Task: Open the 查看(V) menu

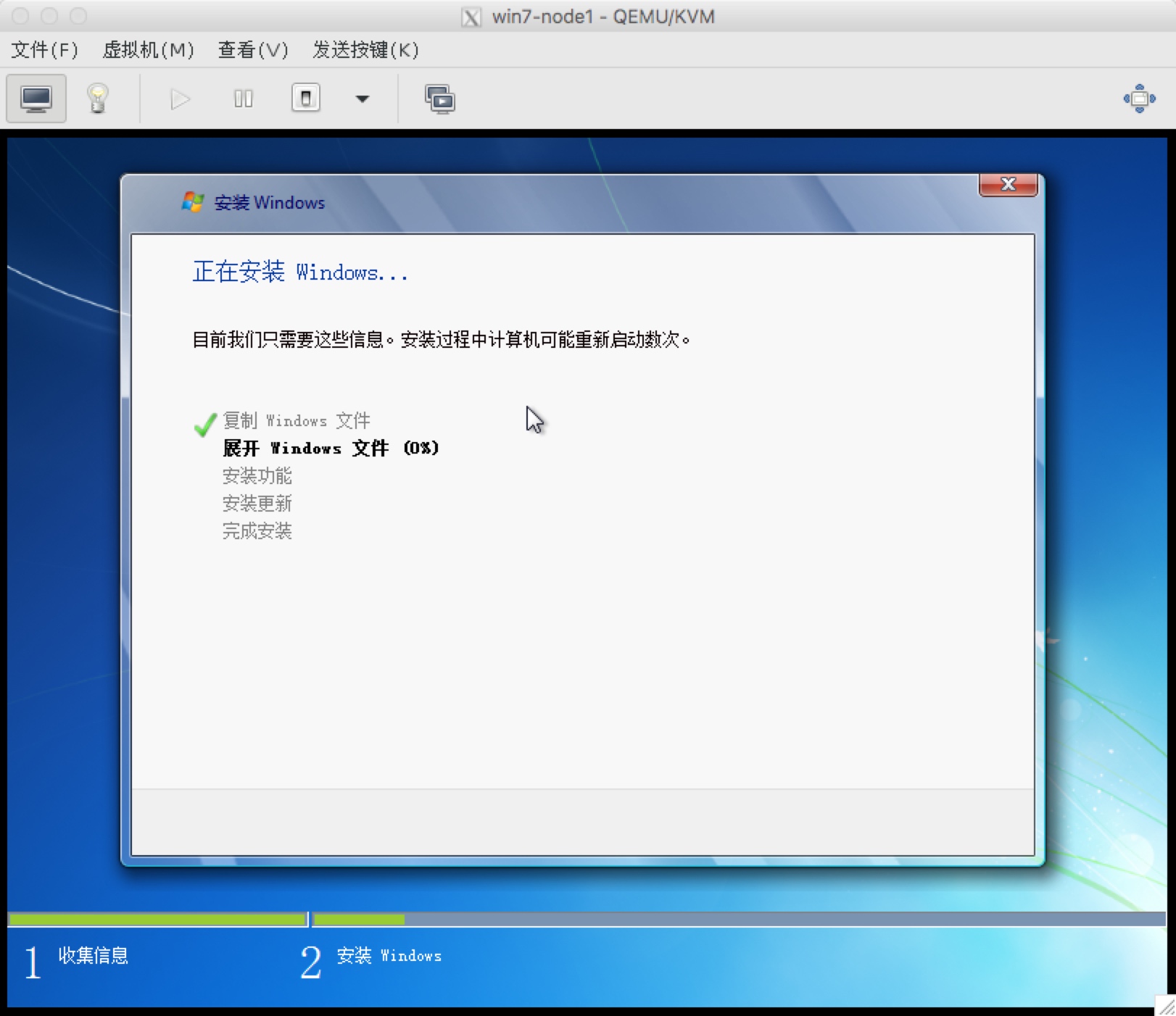Action: click(x=253, y=50)
